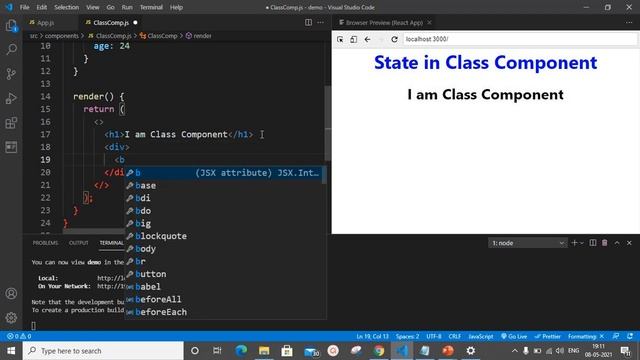The width and height of the screenshot is (640, 360).
Task: Toggle the Formatting status bar item
Action: (586, 336)
